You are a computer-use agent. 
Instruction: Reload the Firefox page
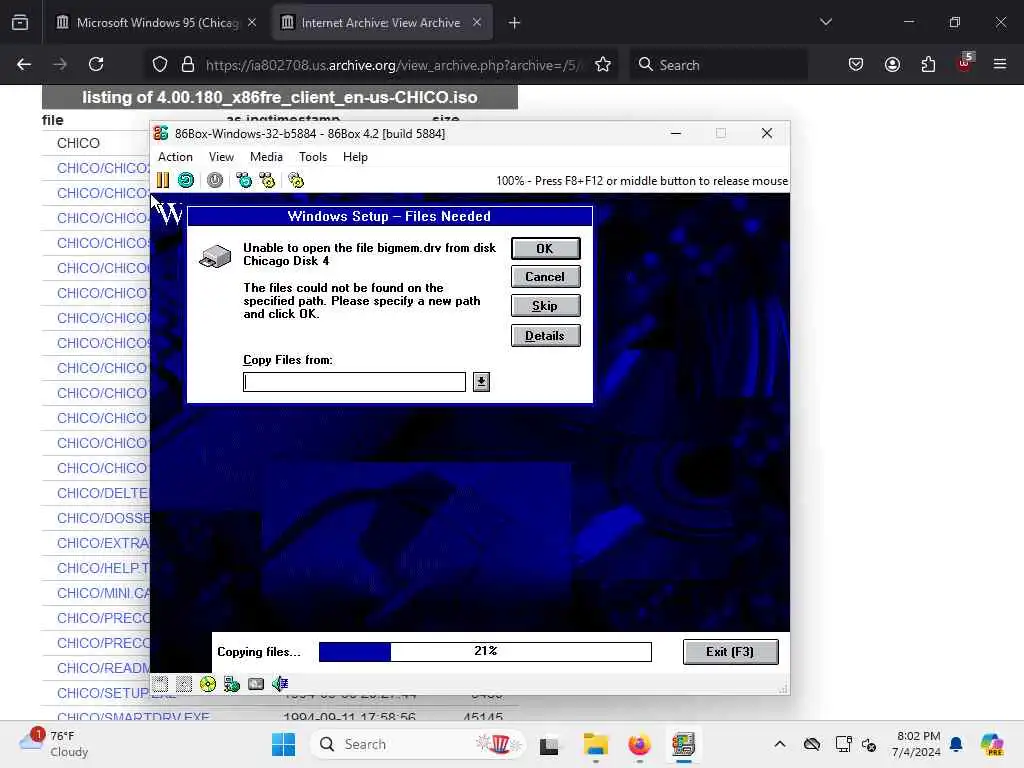tap(96, 64)
